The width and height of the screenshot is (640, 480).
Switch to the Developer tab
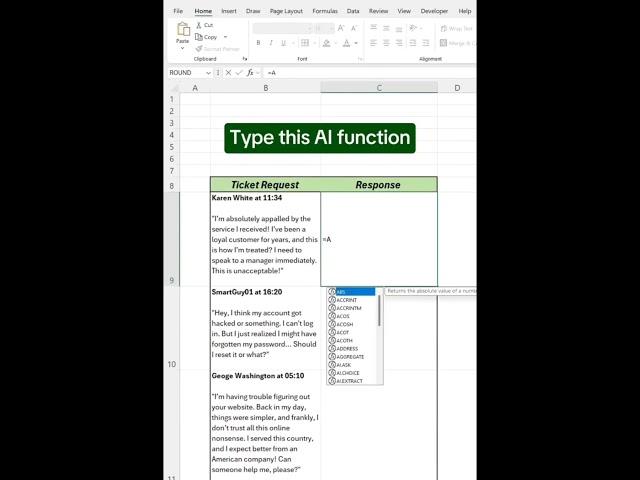[x=434, y=11]
